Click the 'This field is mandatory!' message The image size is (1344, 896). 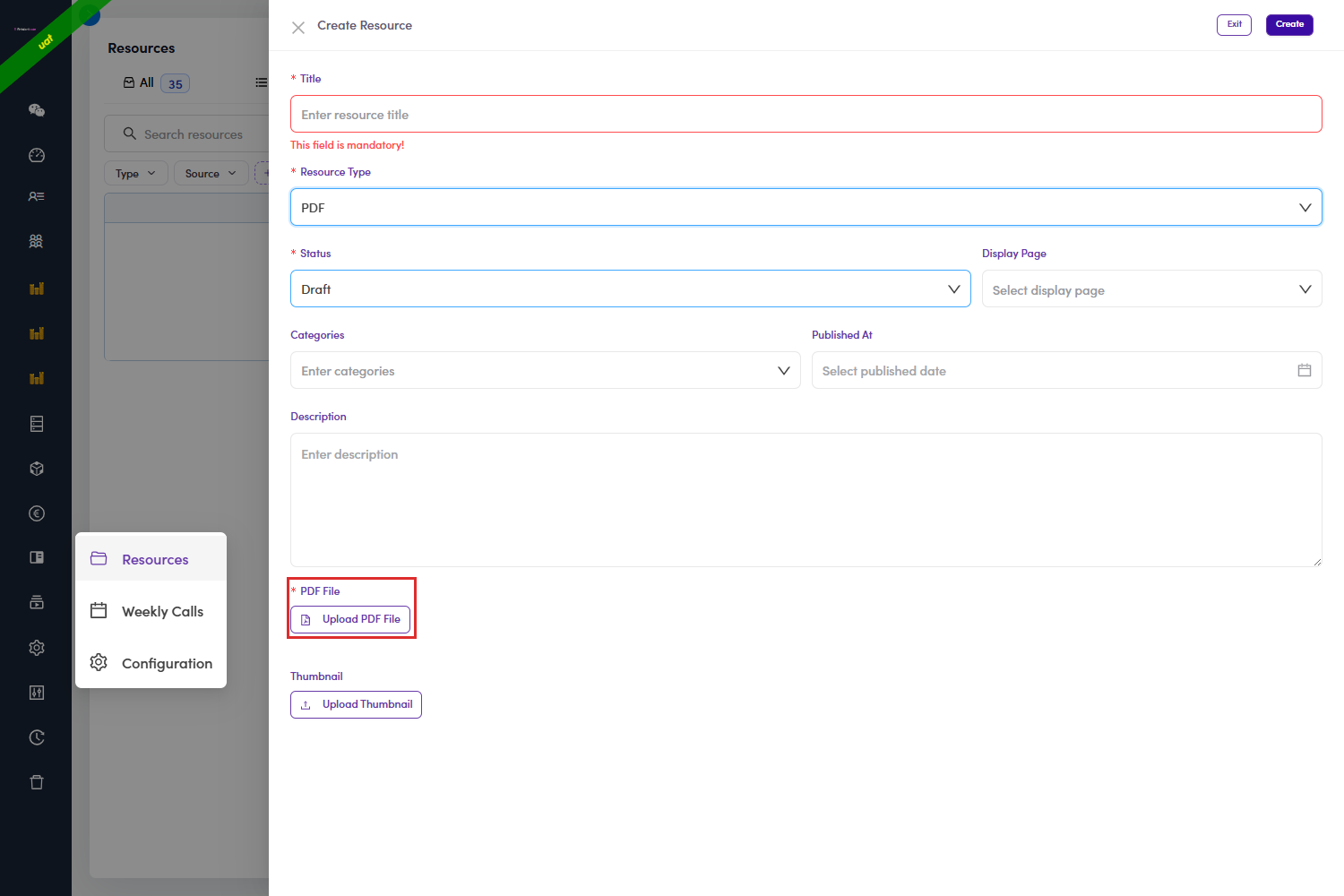[x=348, y=144]
